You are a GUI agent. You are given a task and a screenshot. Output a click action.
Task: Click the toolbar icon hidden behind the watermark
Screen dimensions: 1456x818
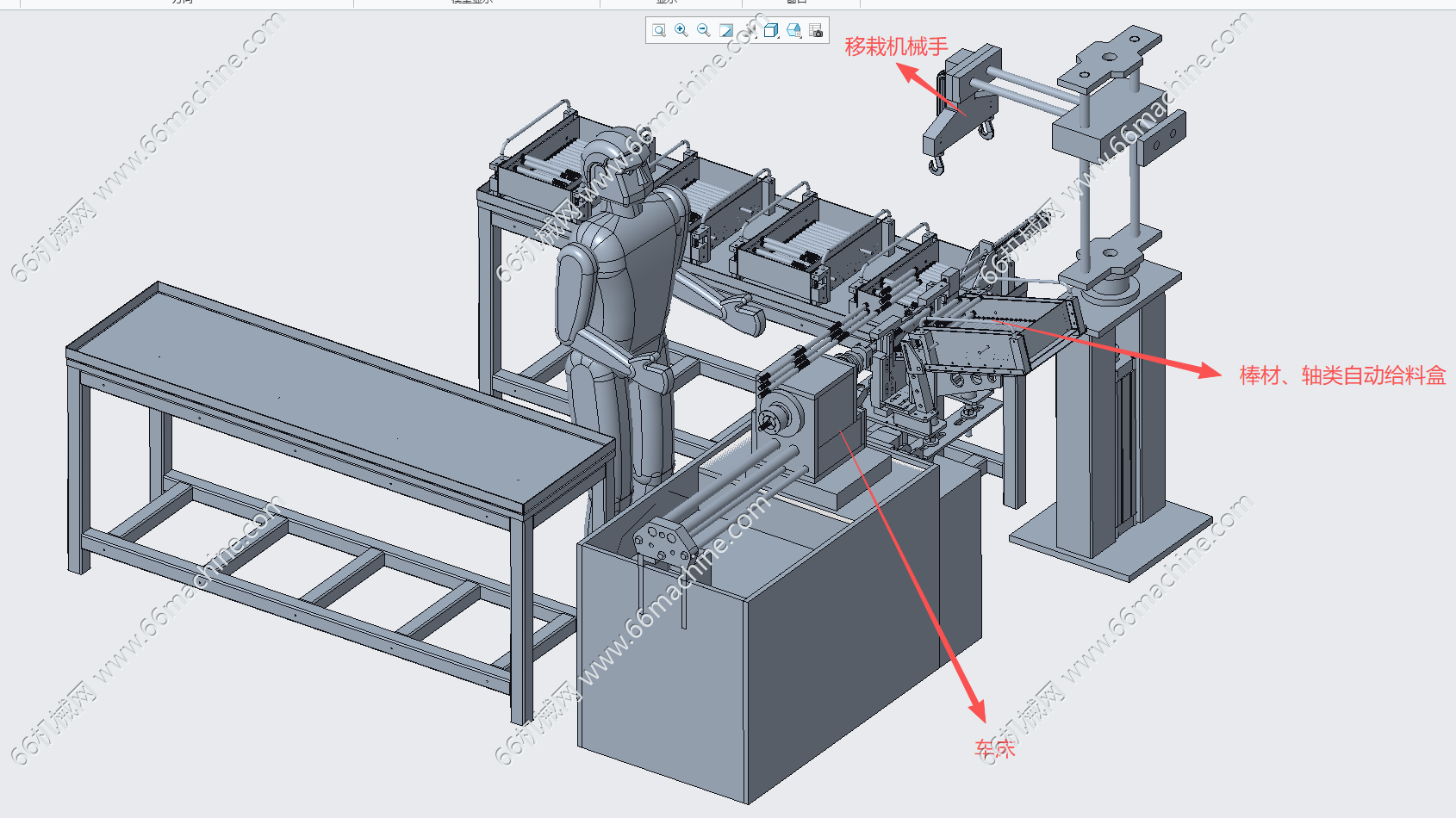click(x=749, y=30)
